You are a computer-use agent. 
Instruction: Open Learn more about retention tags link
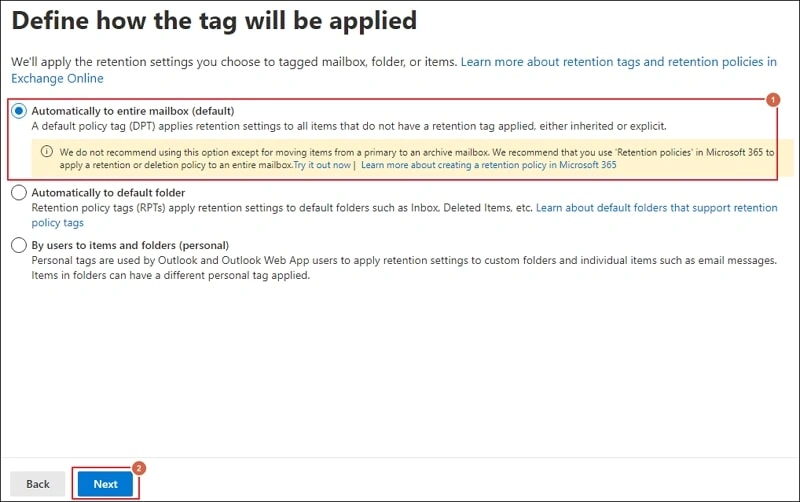(x=394, y=70)
